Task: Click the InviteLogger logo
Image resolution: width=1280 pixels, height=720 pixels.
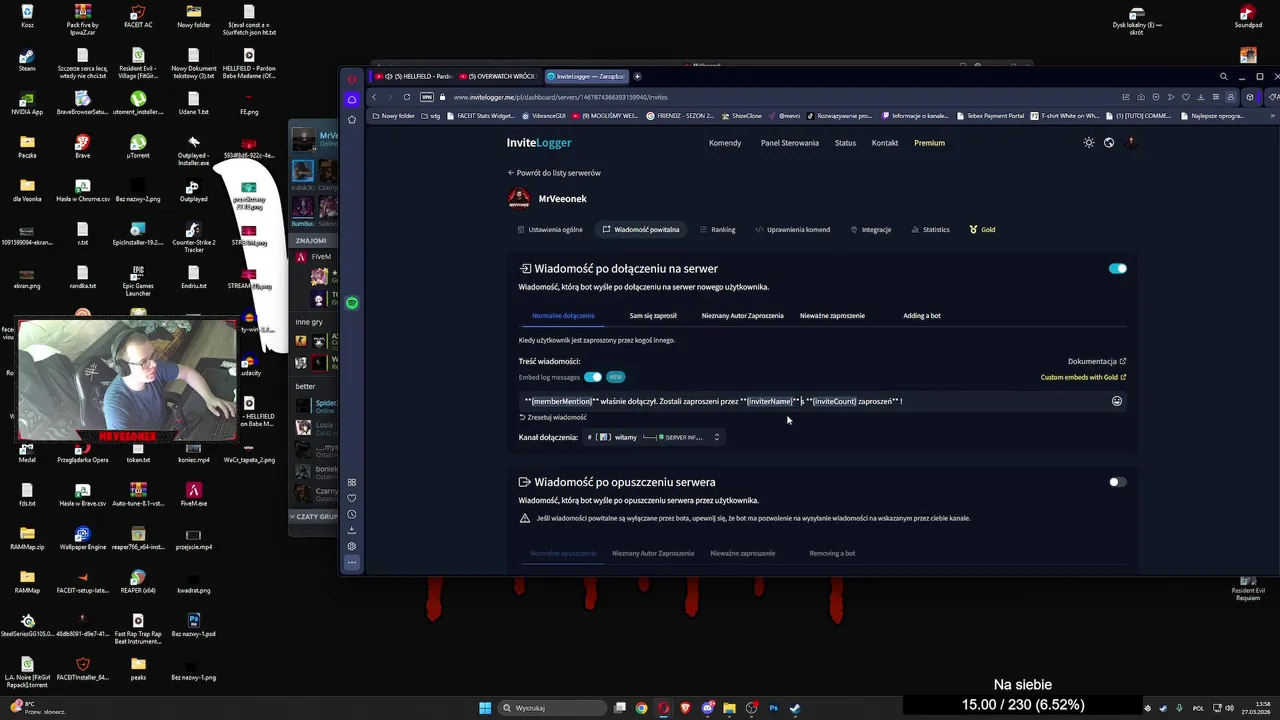Action: pos(539,143)
